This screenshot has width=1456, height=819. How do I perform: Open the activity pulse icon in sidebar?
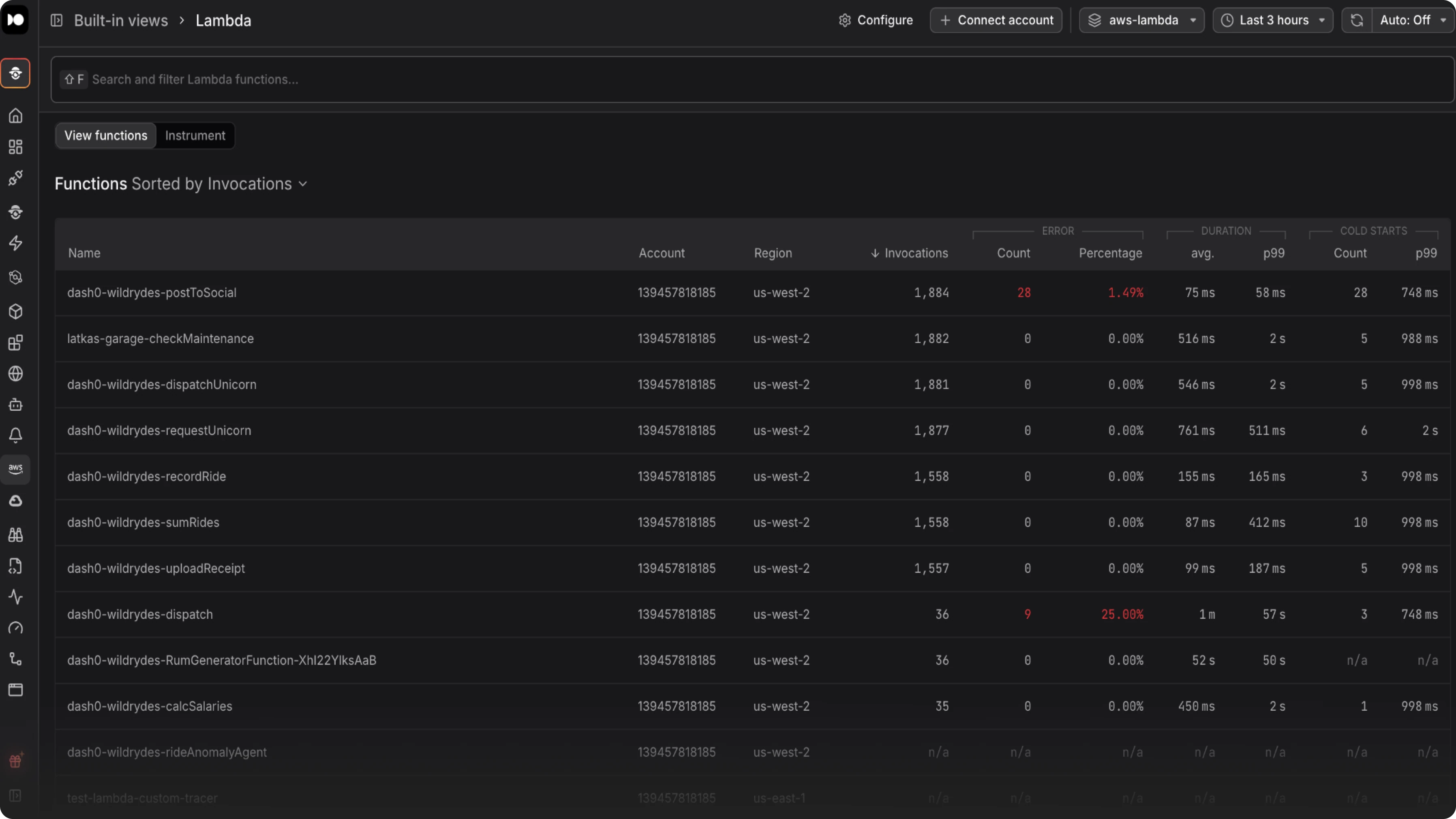click(15, 597)
